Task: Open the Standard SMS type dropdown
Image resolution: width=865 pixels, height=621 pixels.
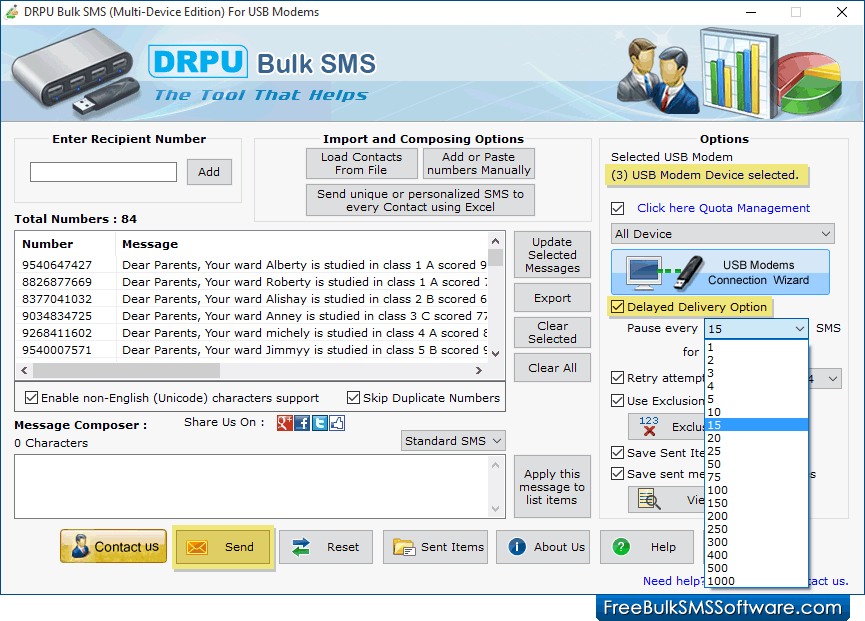Action: (453, 441)
